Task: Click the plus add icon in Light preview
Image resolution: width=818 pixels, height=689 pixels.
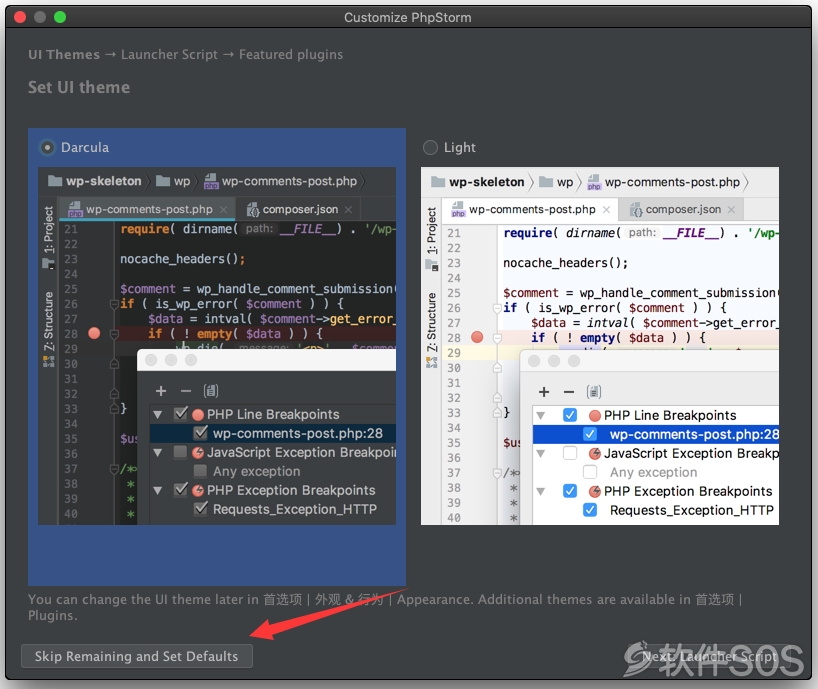Action: pos(544,392)
